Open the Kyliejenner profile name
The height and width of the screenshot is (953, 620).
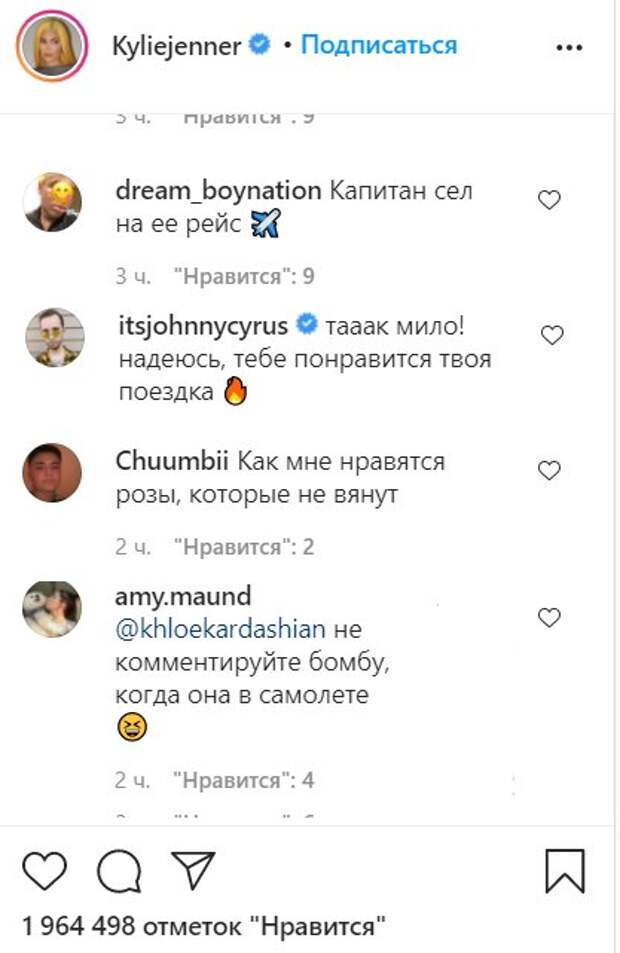[179, 46]
